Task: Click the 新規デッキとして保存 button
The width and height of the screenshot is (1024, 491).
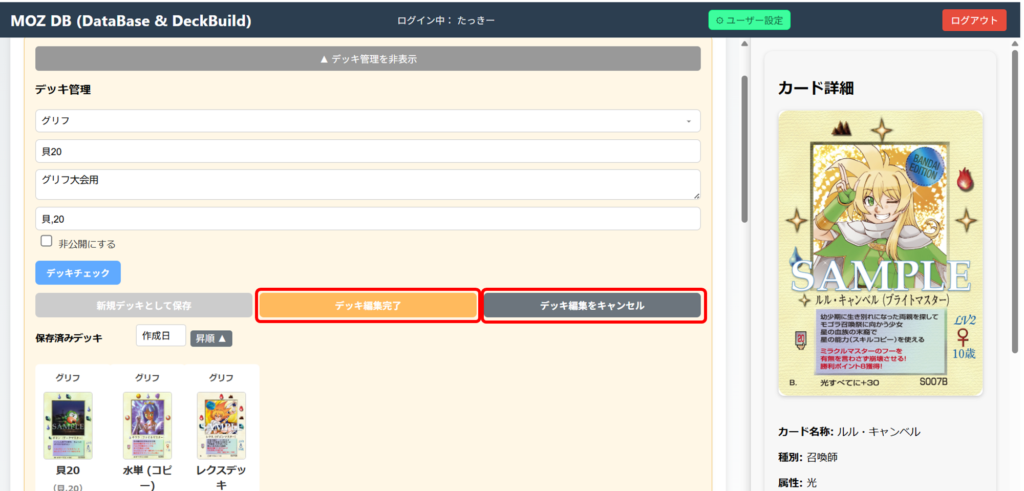Action: pos(143,305)
